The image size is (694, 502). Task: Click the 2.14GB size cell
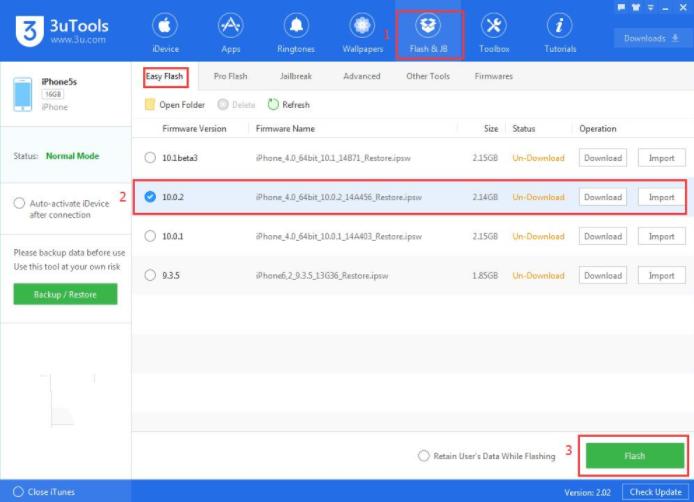(x=485, y=197)
